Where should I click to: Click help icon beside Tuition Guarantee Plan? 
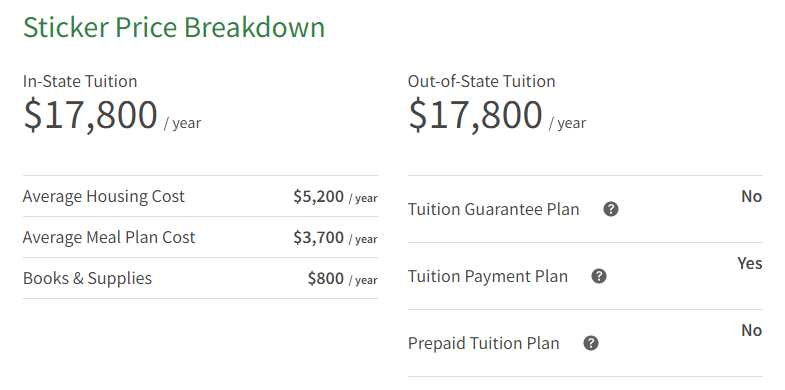611,209
